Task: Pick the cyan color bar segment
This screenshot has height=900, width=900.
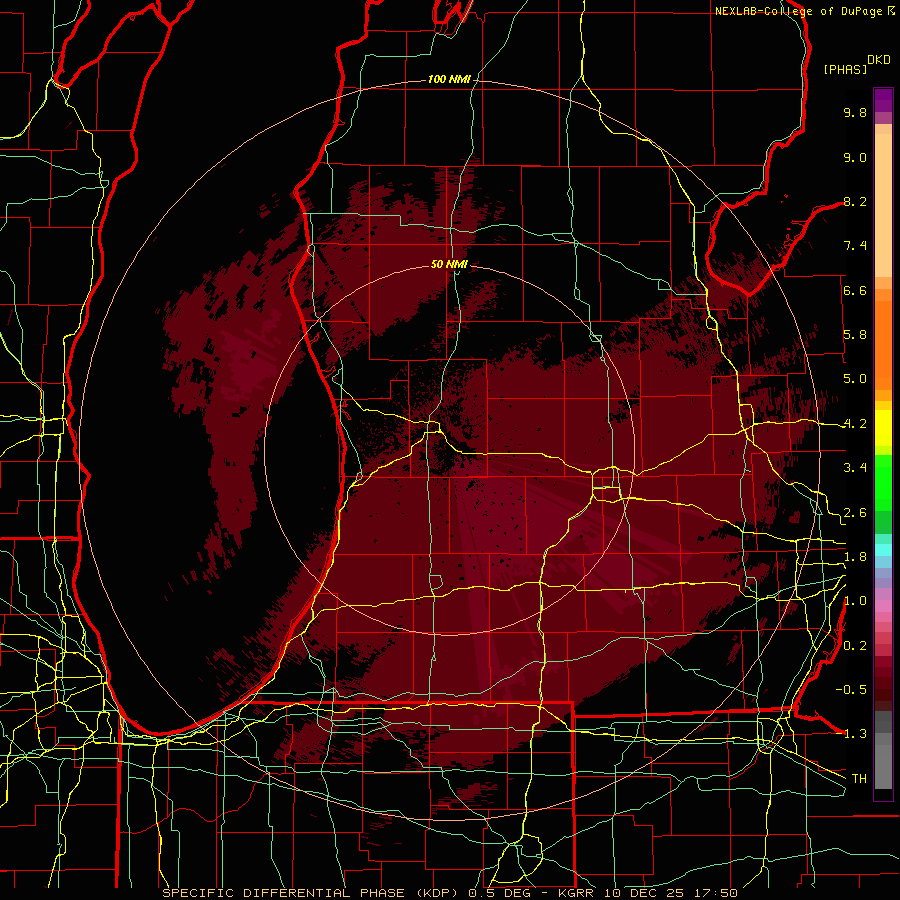Action: tap(883, 550)
